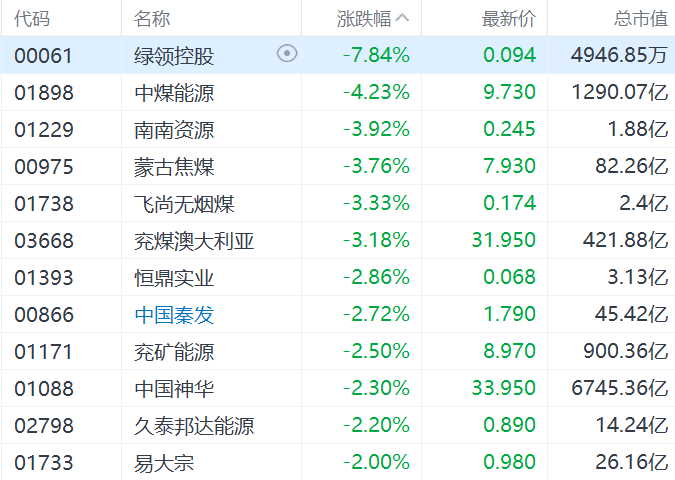The width and height of the screenshot is (675, 480).
Task: Toggle sort arrow next to 涨跌幅
Action: 402,18
